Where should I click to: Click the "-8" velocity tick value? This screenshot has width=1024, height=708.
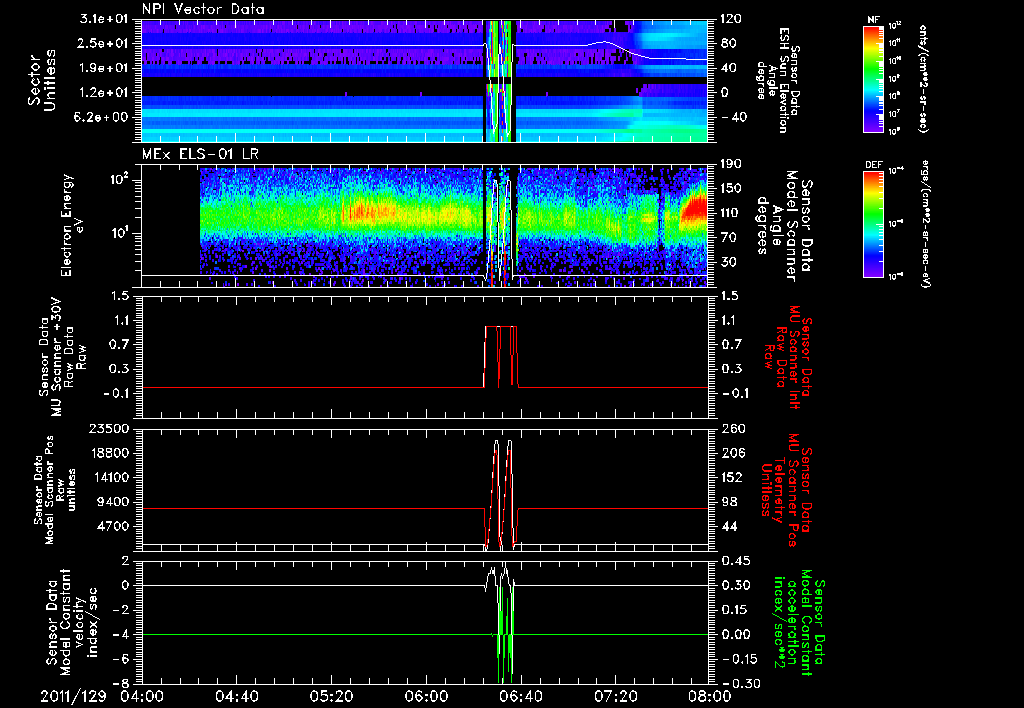point(123,684)
